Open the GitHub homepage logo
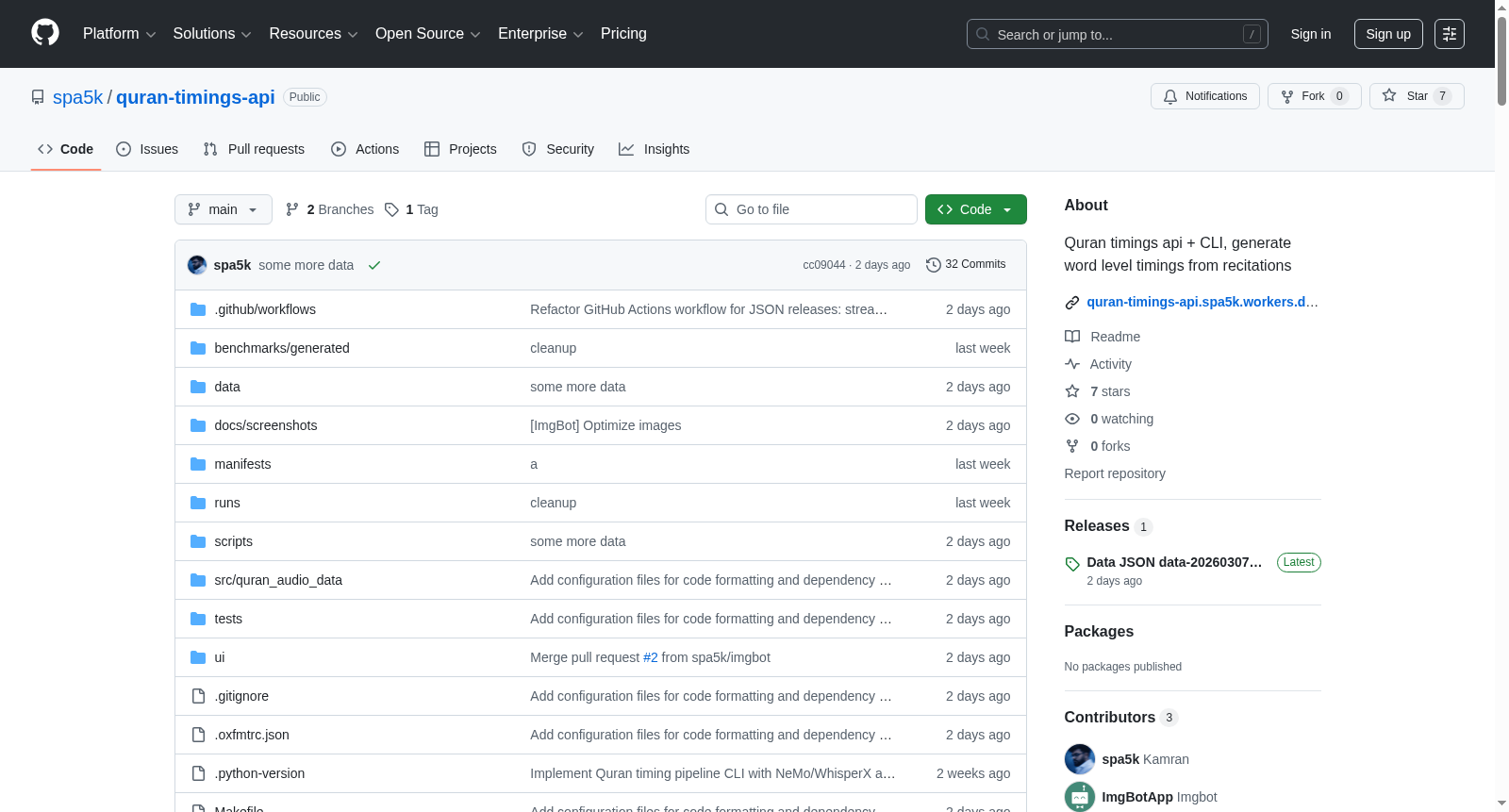This screenshot has height=812, width=1509. pos(45,33)
